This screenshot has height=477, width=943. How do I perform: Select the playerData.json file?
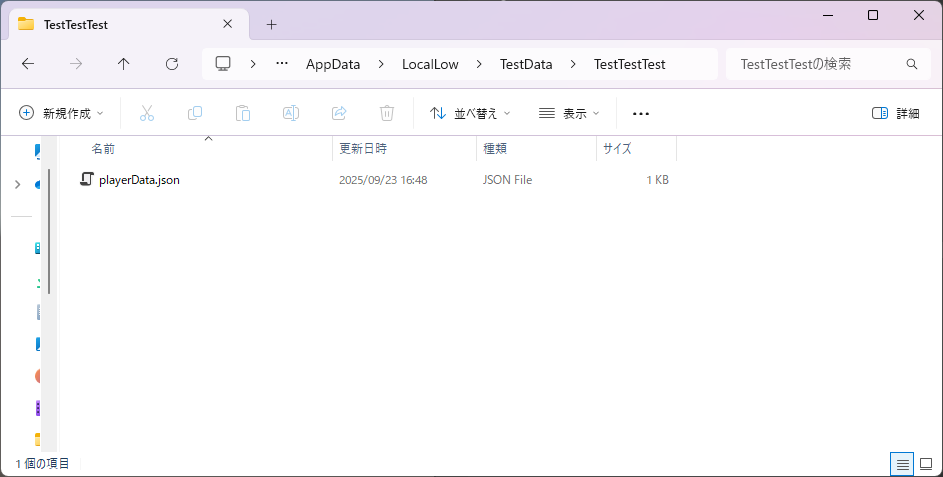(140, 180)
